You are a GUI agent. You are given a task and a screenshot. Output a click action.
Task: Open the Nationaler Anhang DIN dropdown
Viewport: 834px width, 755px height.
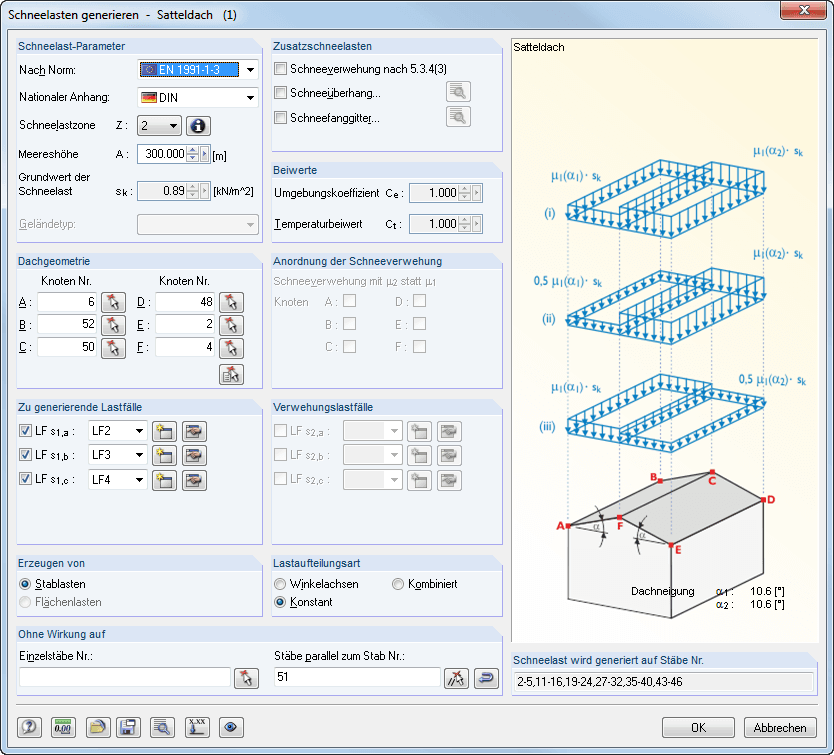coord(251,98)
